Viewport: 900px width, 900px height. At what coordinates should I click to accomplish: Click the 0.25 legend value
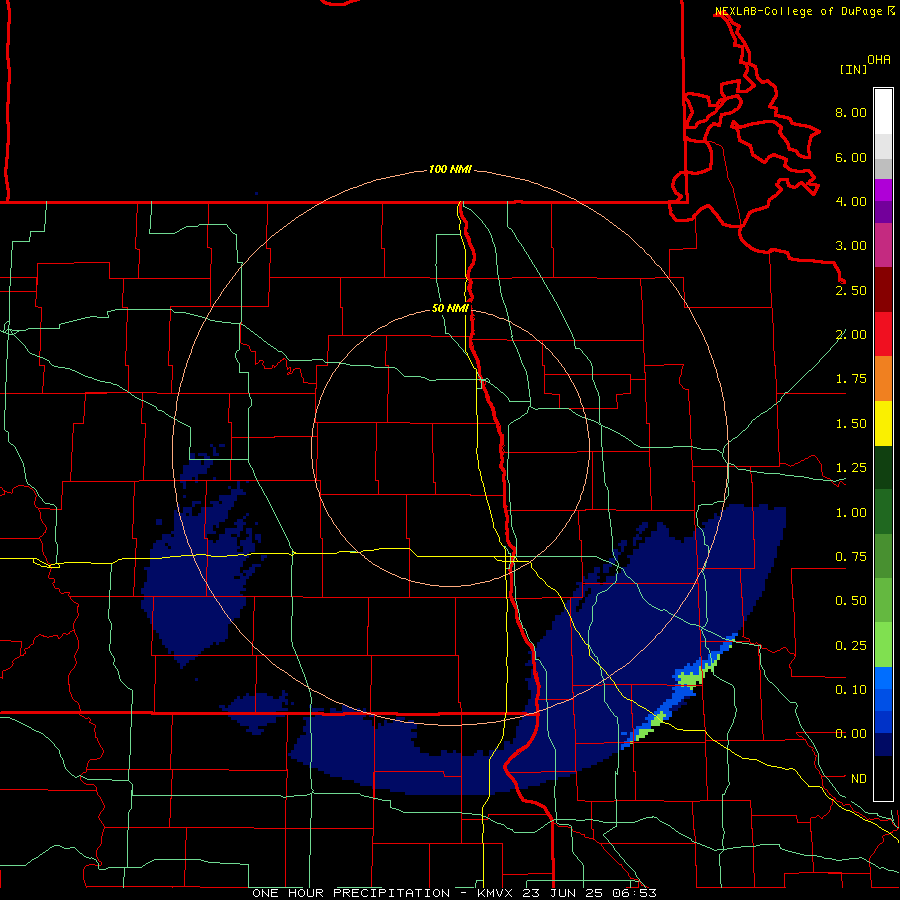coord(851,646)
